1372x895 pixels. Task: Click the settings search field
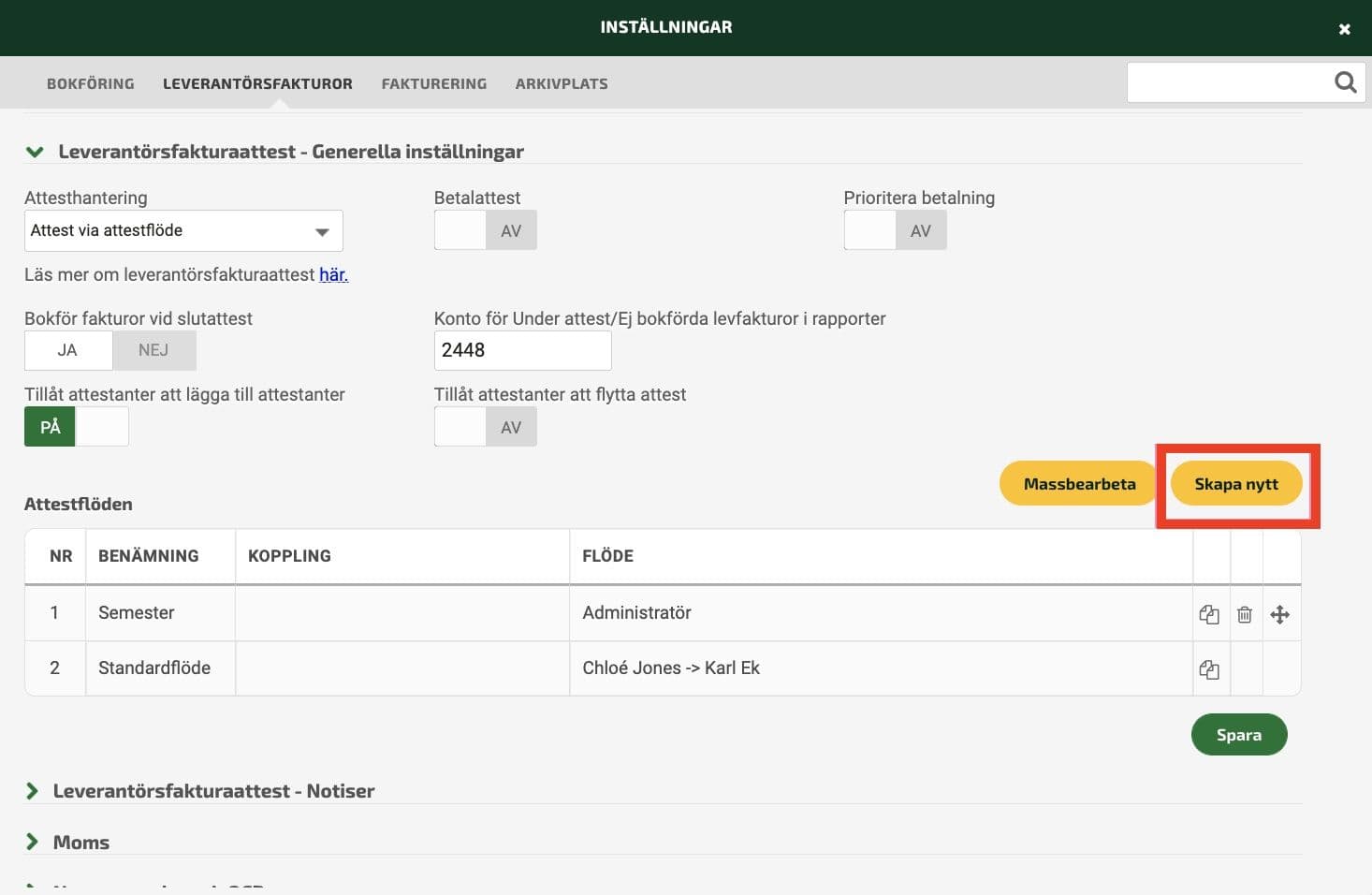click(x=1229, y=82)
